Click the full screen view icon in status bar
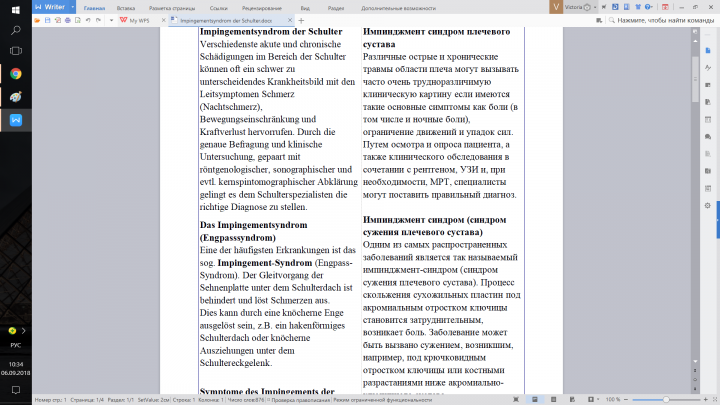Viewport: 720px width, 405px height. [516, 399]
